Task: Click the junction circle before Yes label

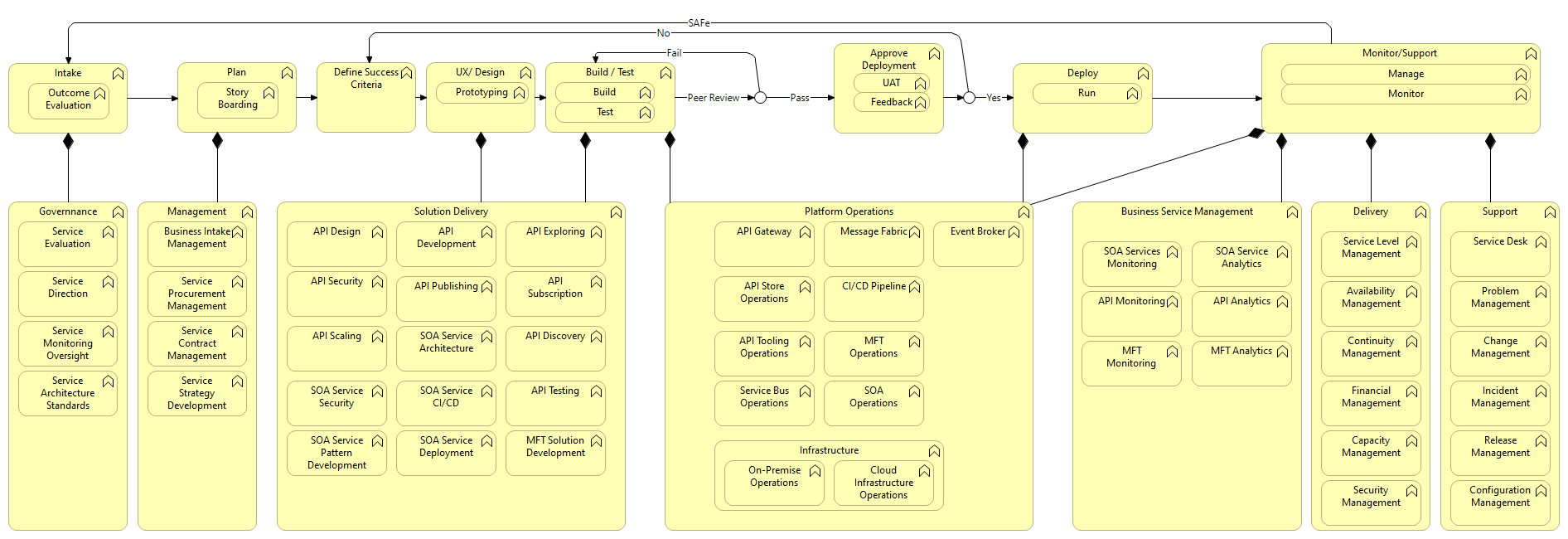Action: (x=969, y=98)
